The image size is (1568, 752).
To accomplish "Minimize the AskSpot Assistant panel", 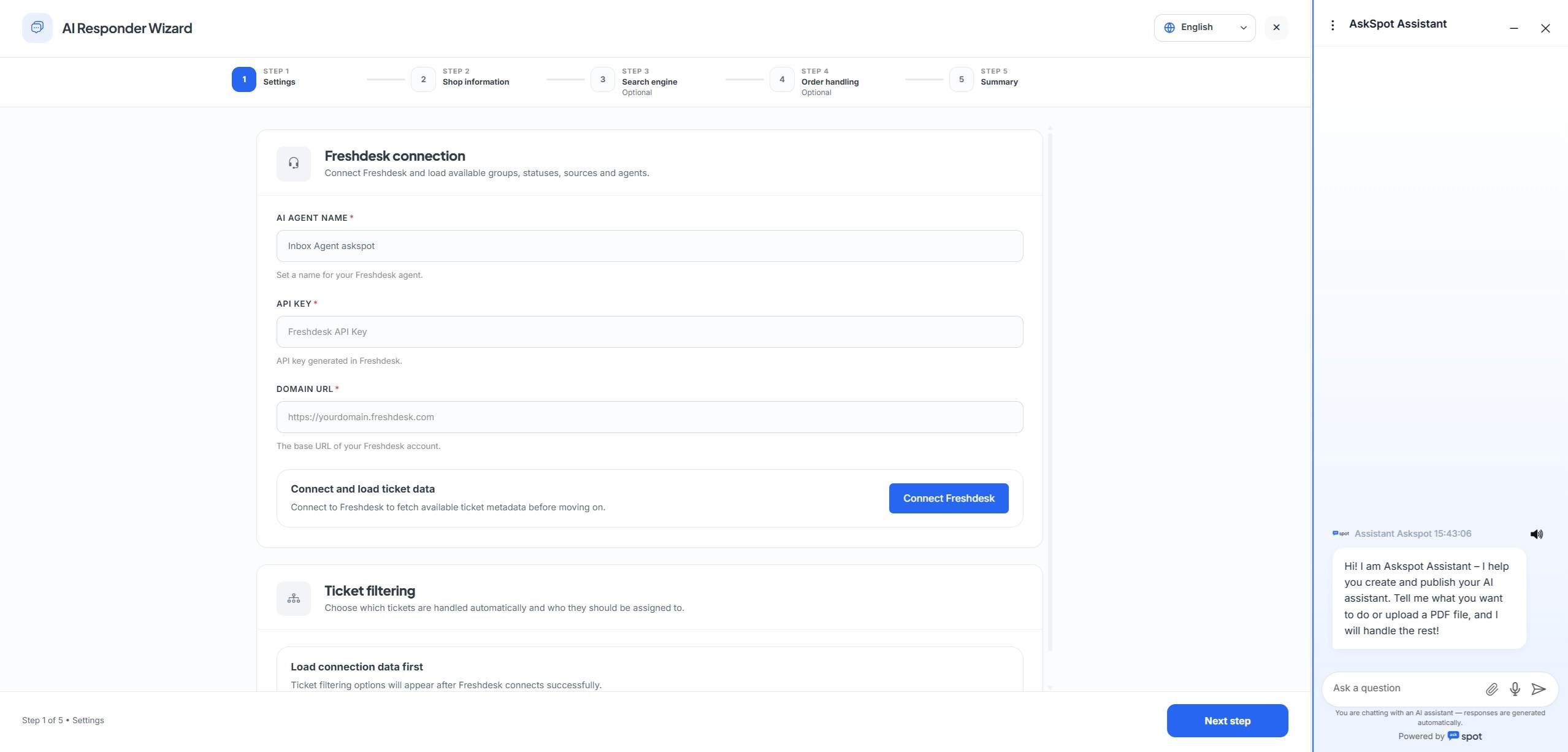I will click(1513, 28).
